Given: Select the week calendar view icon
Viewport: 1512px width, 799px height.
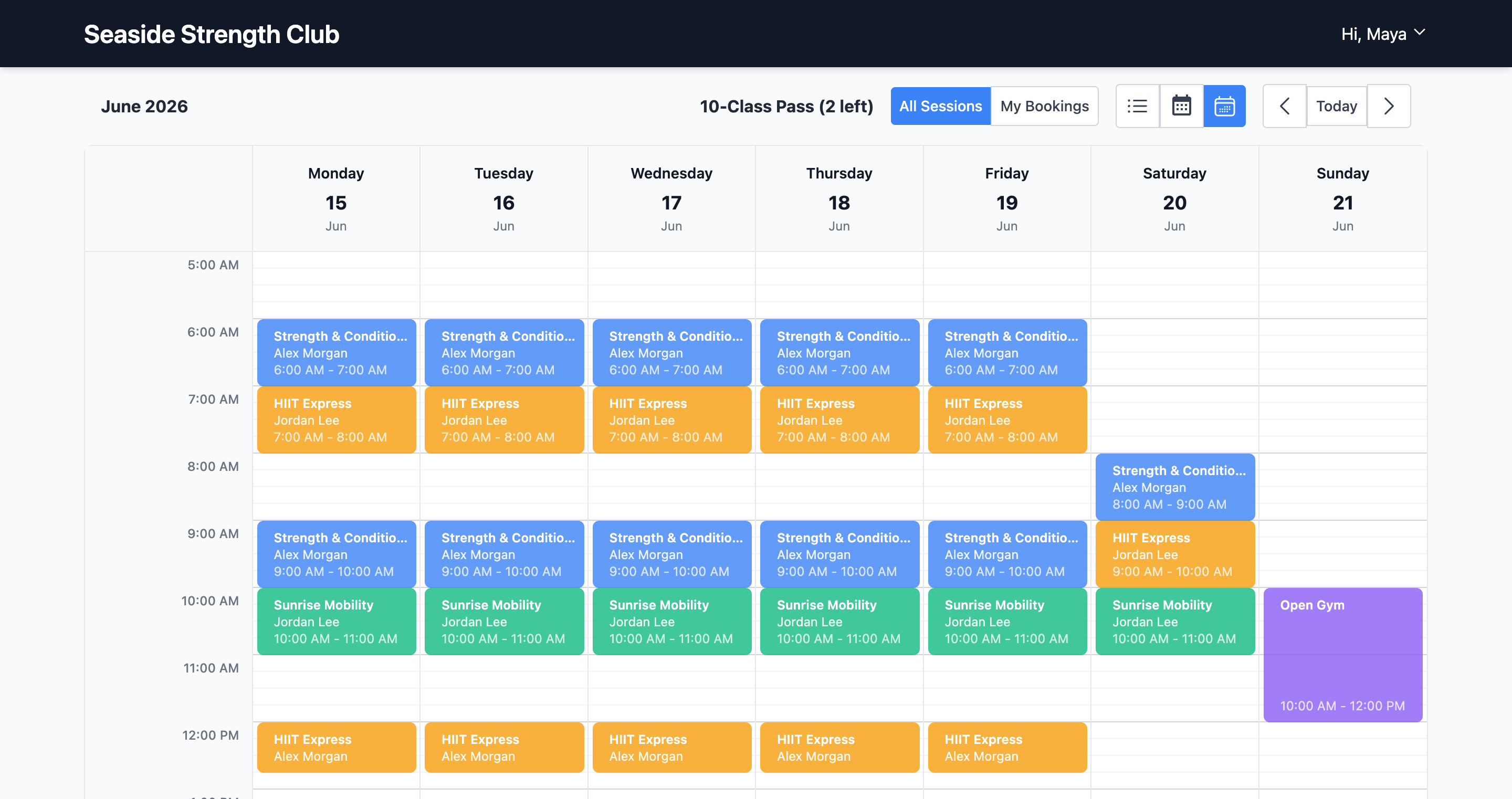Looking at the screenshot, I should click(x=1224, y=106).
